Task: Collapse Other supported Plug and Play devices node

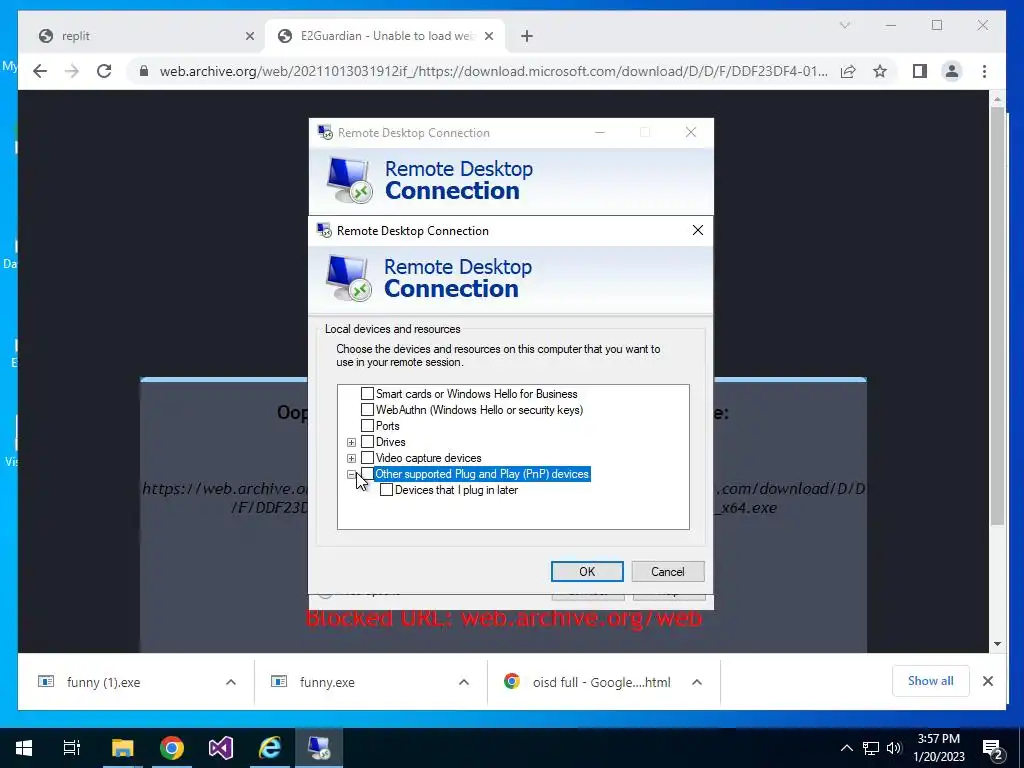Action: [351, 474]
